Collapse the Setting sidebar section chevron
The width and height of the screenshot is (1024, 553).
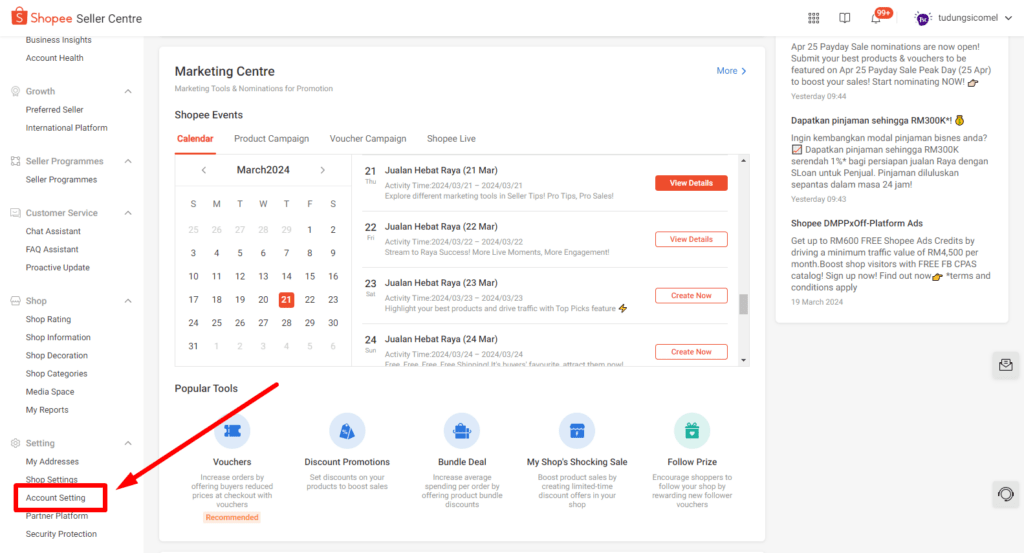128,443
